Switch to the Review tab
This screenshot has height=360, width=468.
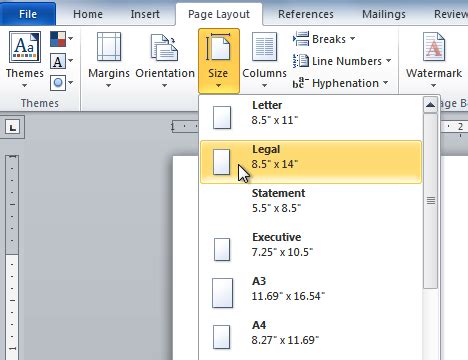(x=451, y=14)
